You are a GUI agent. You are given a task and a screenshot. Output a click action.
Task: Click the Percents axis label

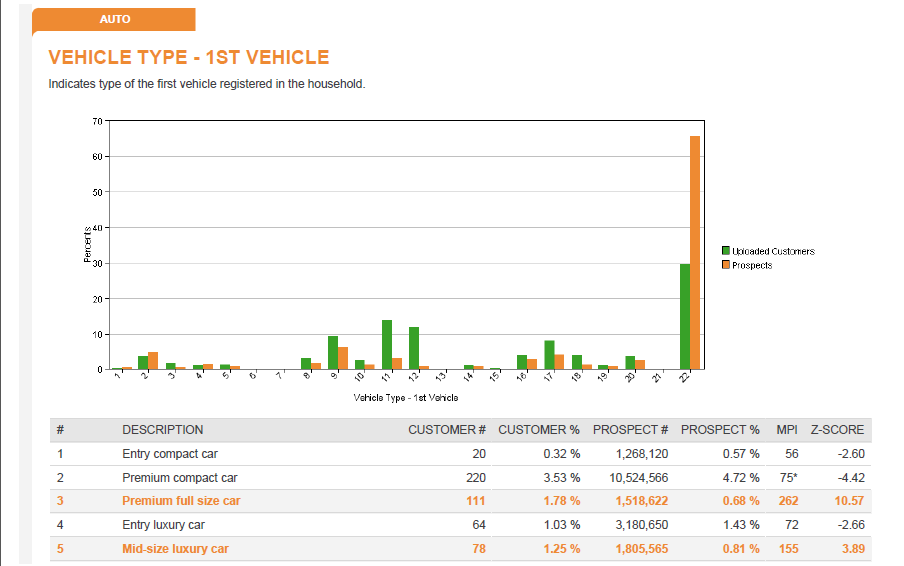pyautogui.click(x=88, y=244)
